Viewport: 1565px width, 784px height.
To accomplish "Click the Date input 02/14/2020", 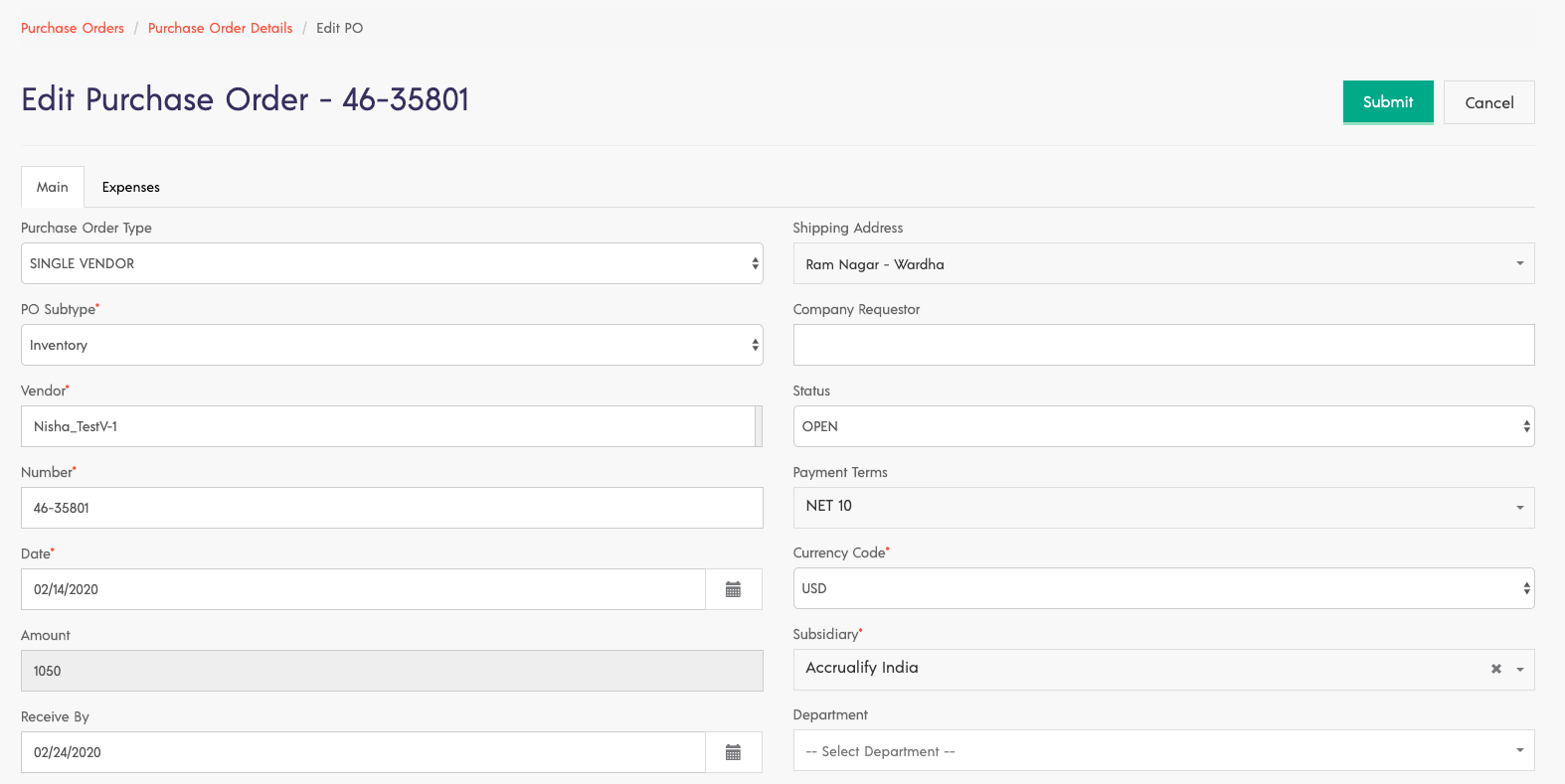I will click(363, 589).
